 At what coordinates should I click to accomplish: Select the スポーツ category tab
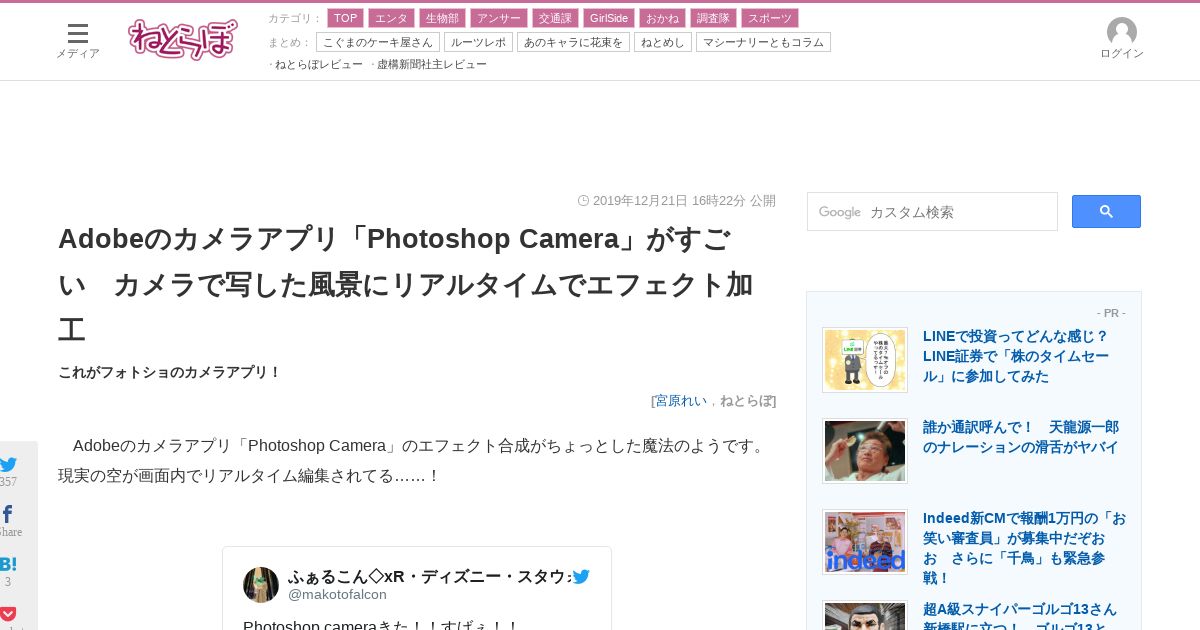(770, 18)
